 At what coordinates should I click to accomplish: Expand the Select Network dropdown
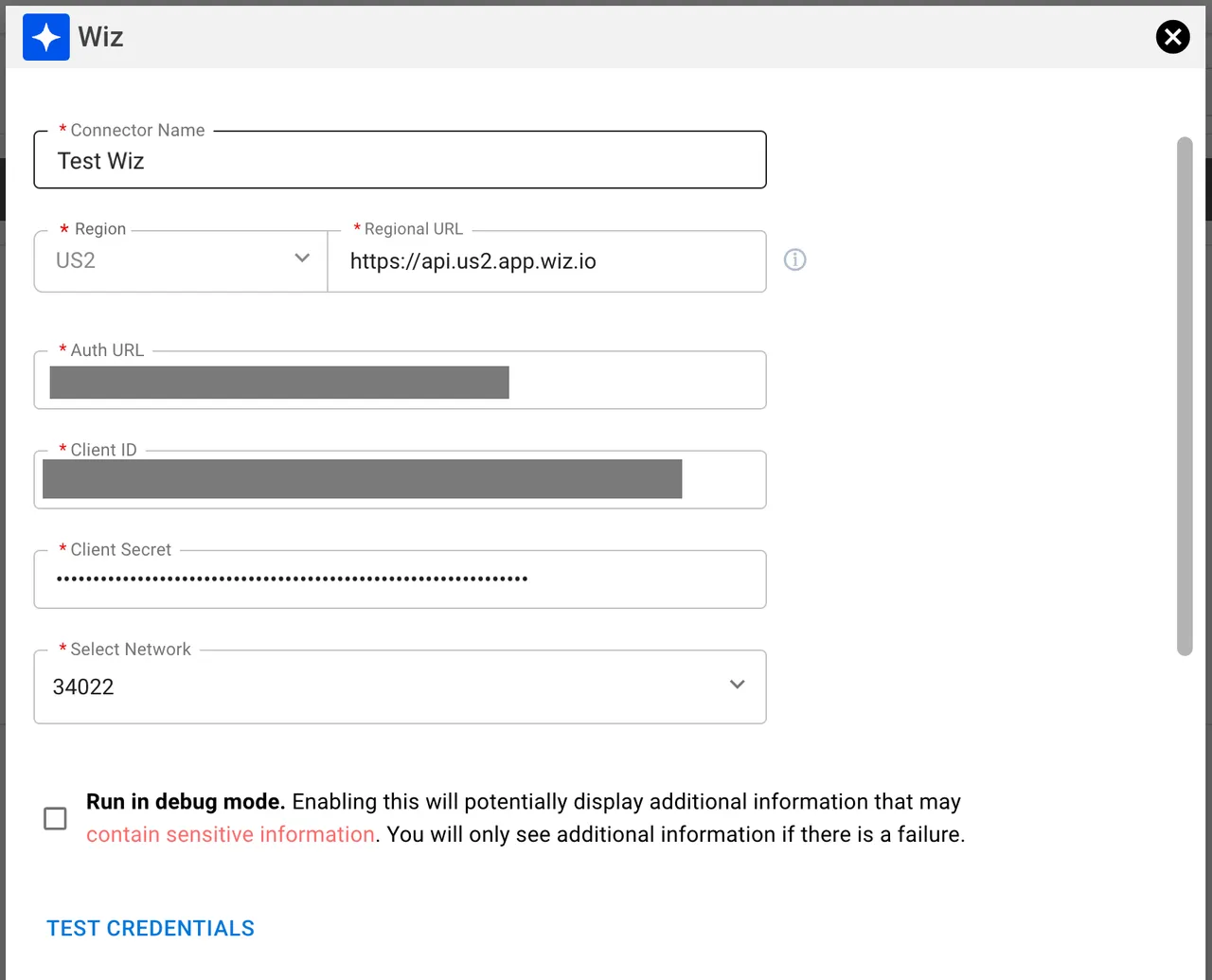point(400,686)
